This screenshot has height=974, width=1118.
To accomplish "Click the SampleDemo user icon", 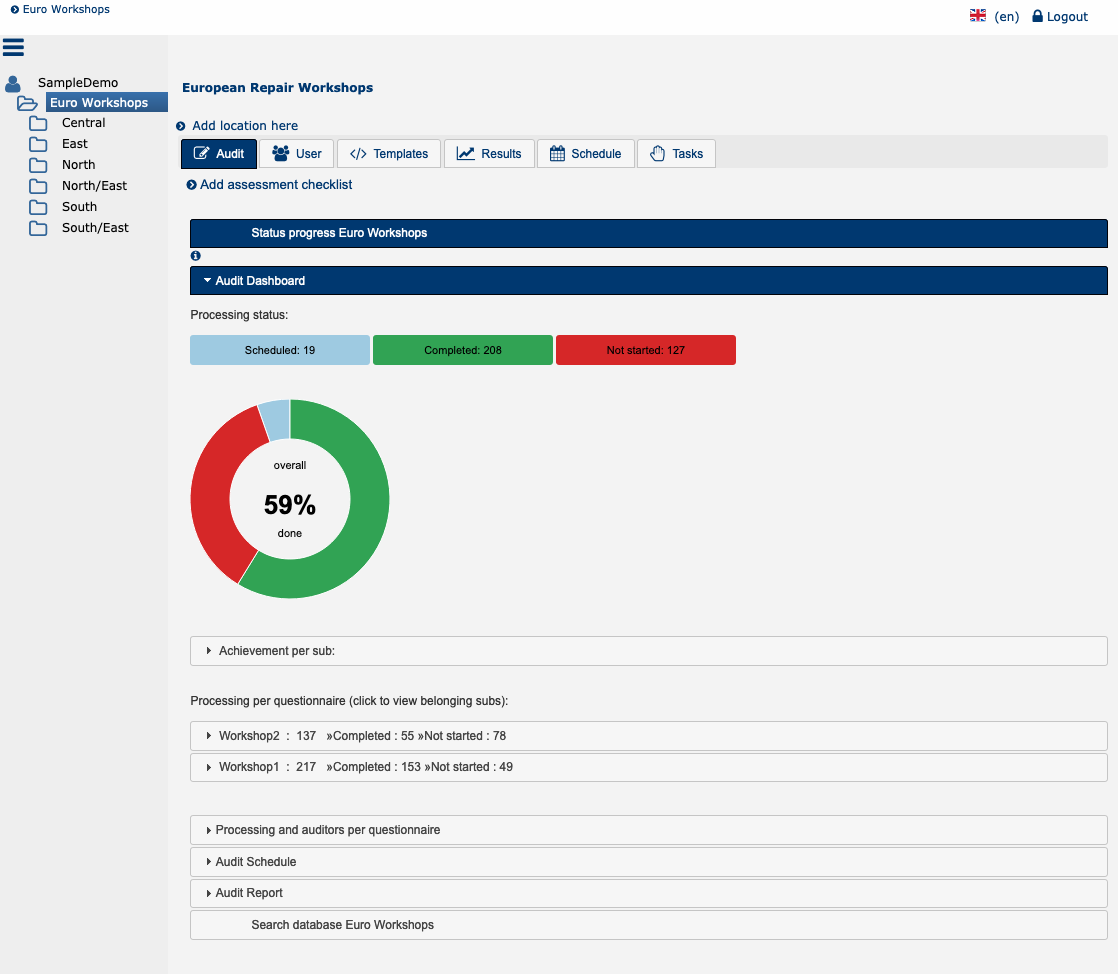I will [13, 83].
